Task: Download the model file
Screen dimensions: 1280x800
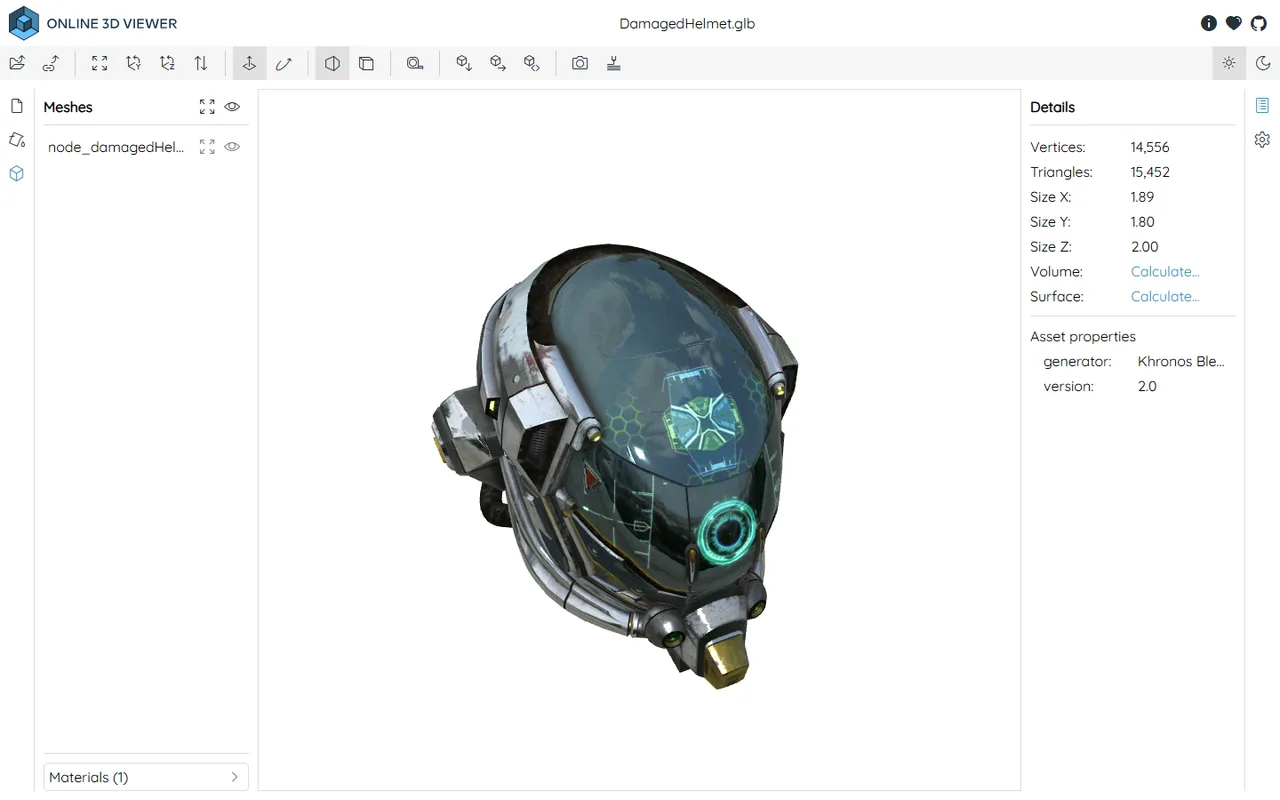Action: [x=463, y=63]
